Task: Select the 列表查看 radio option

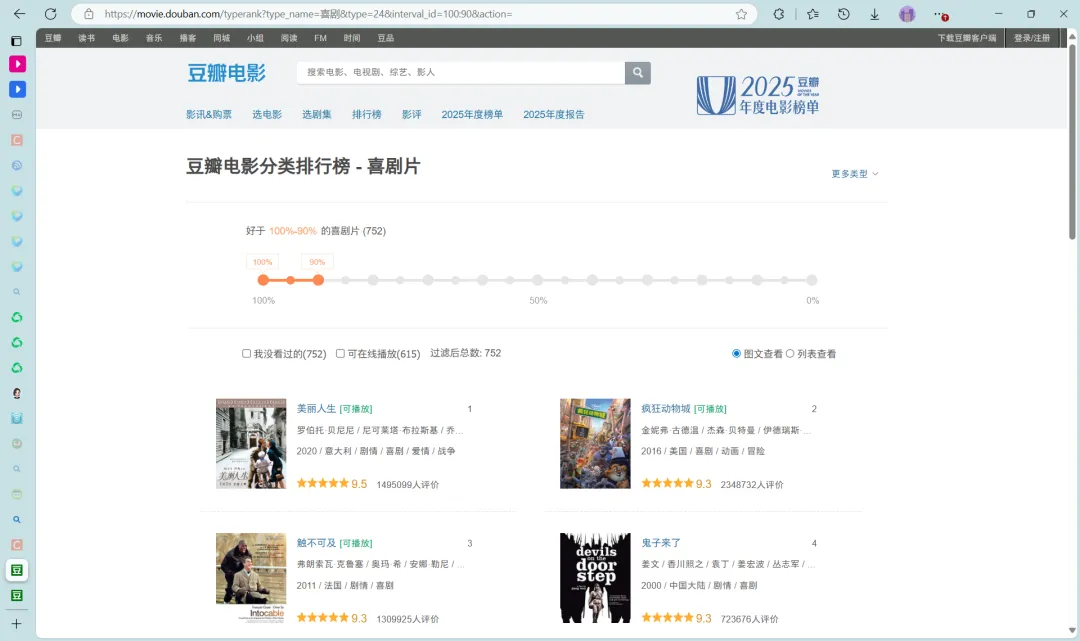Action: [x=790, y=353]
